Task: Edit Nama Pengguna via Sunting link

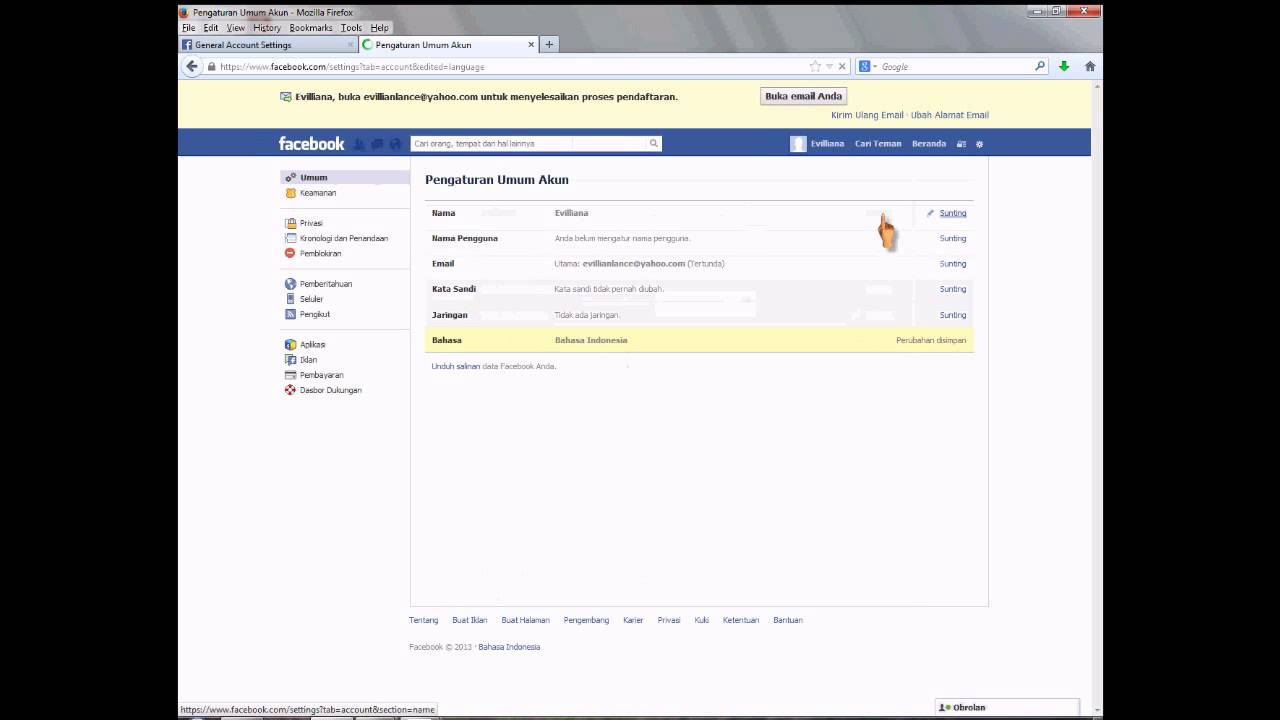Action: click(952, 238)
